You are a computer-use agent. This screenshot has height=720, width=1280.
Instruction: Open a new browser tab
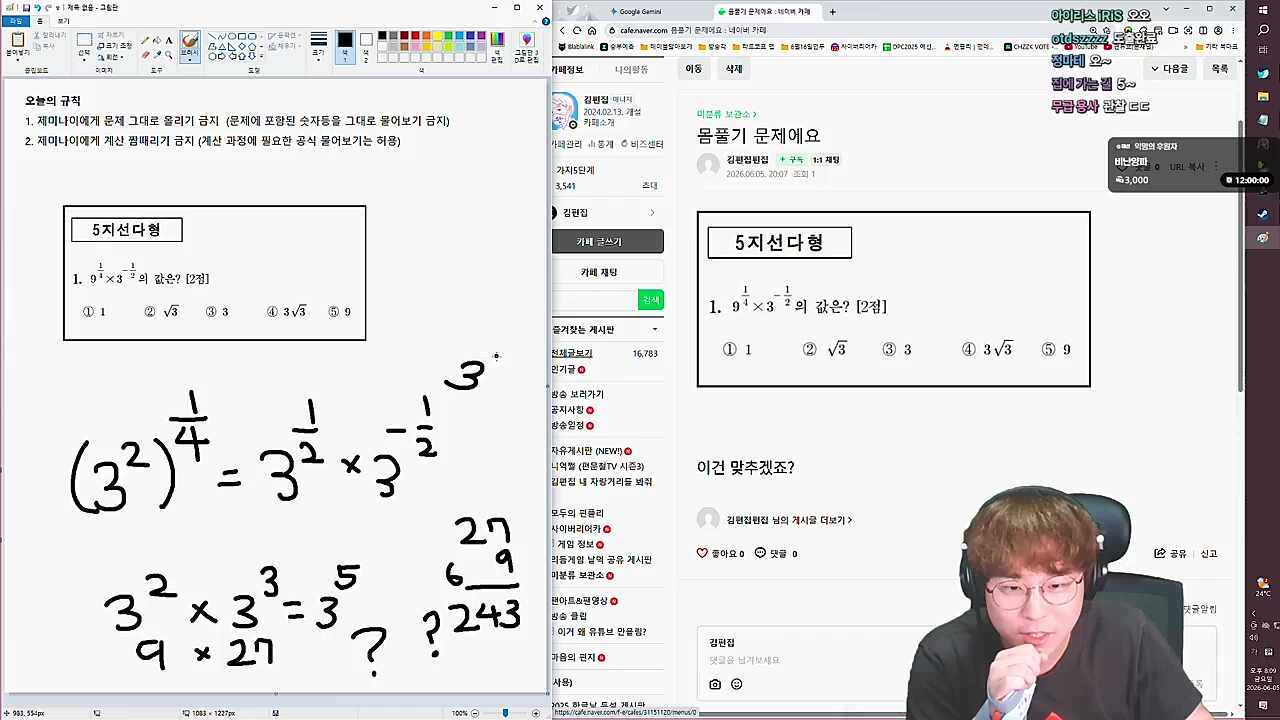click(832, 12)
